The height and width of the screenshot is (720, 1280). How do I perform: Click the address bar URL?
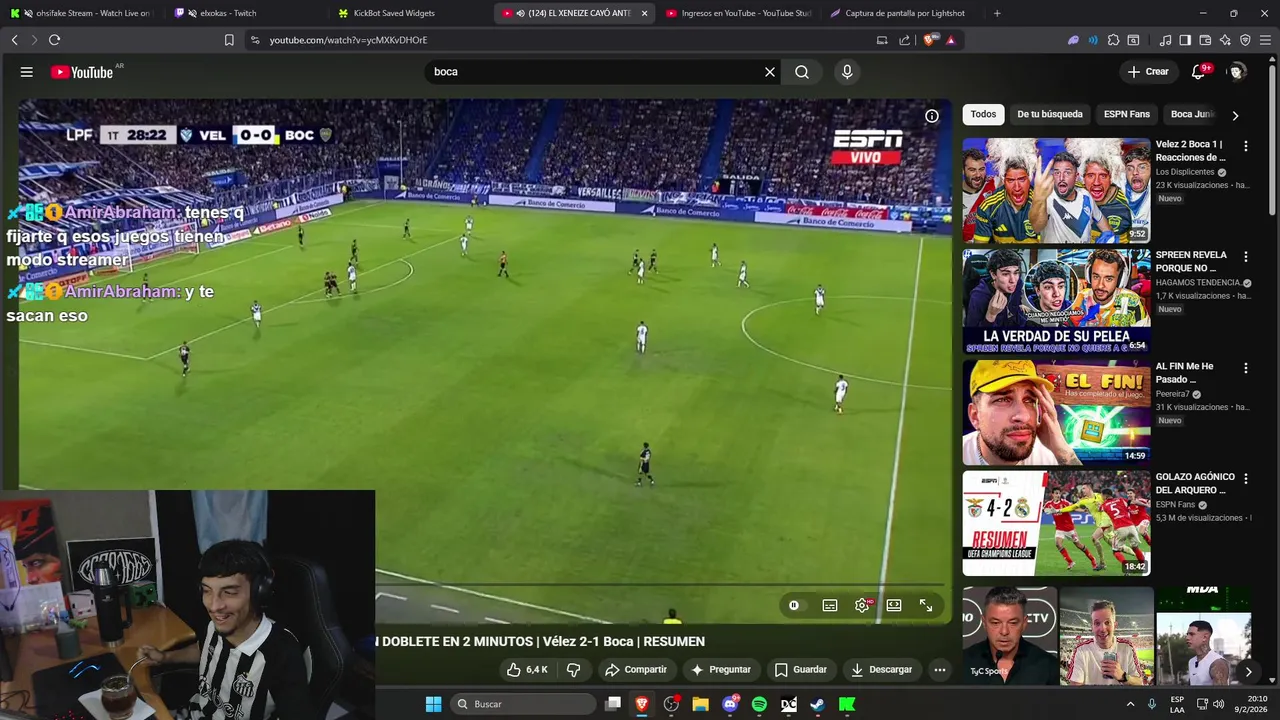(x=348, y=40)
